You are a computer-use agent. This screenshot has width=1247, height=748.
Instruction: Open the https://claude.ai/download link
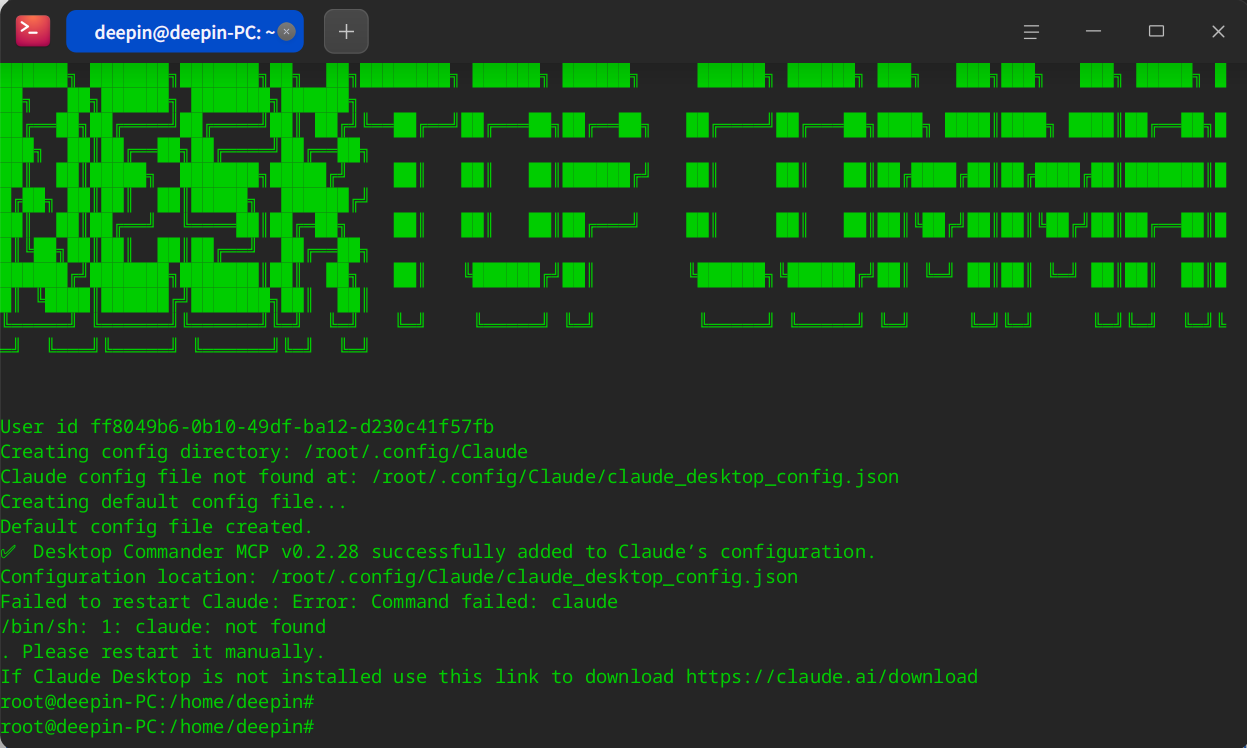832,677
